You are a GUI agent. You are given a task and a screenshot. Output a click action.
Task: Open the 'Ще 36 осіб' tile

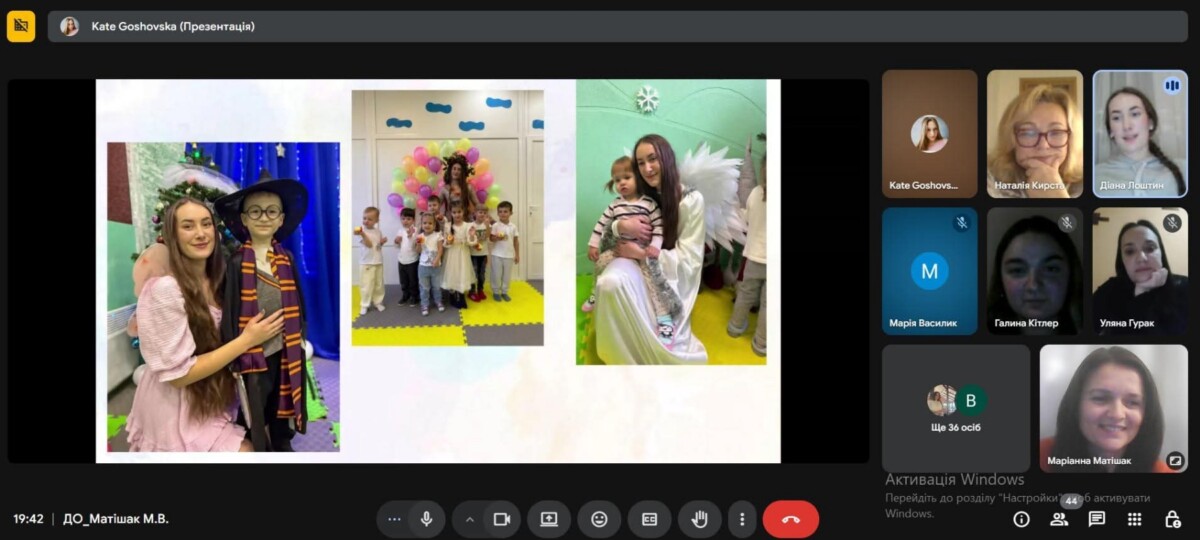[x=955, y=408]
